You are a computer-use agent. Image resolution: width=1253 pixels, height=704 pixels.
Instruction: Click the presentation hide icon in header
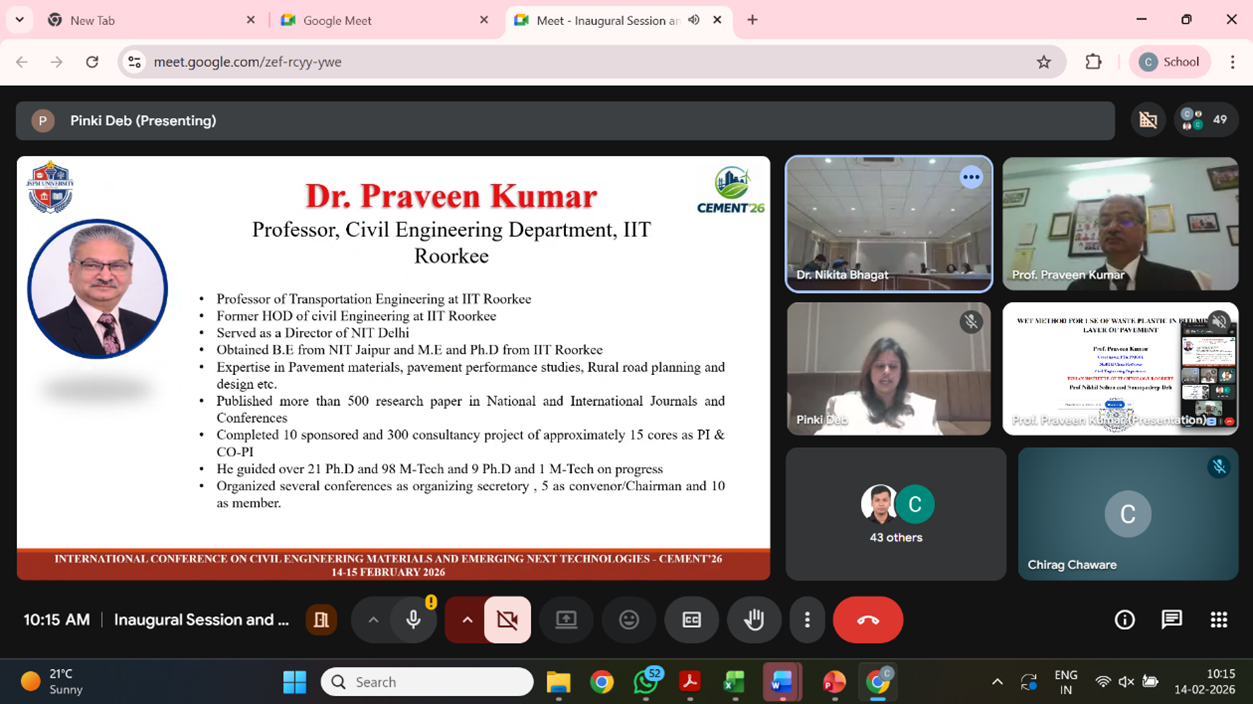pyautogui.click(x=1148, y=120)
